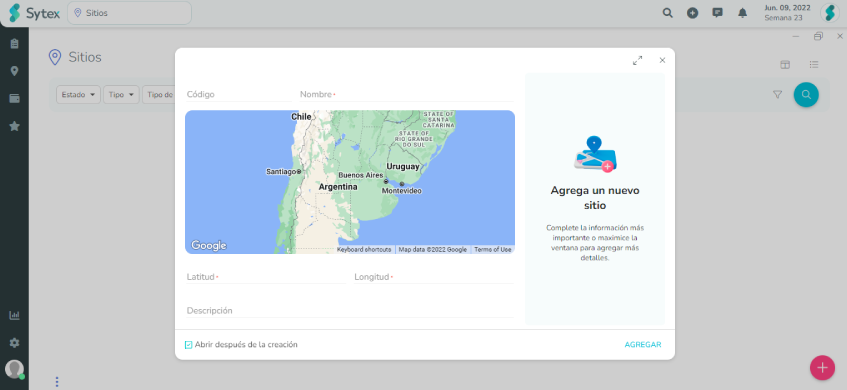Click the restore window icon at top right
Screen dimensions: 847x390
click(818, 36)
